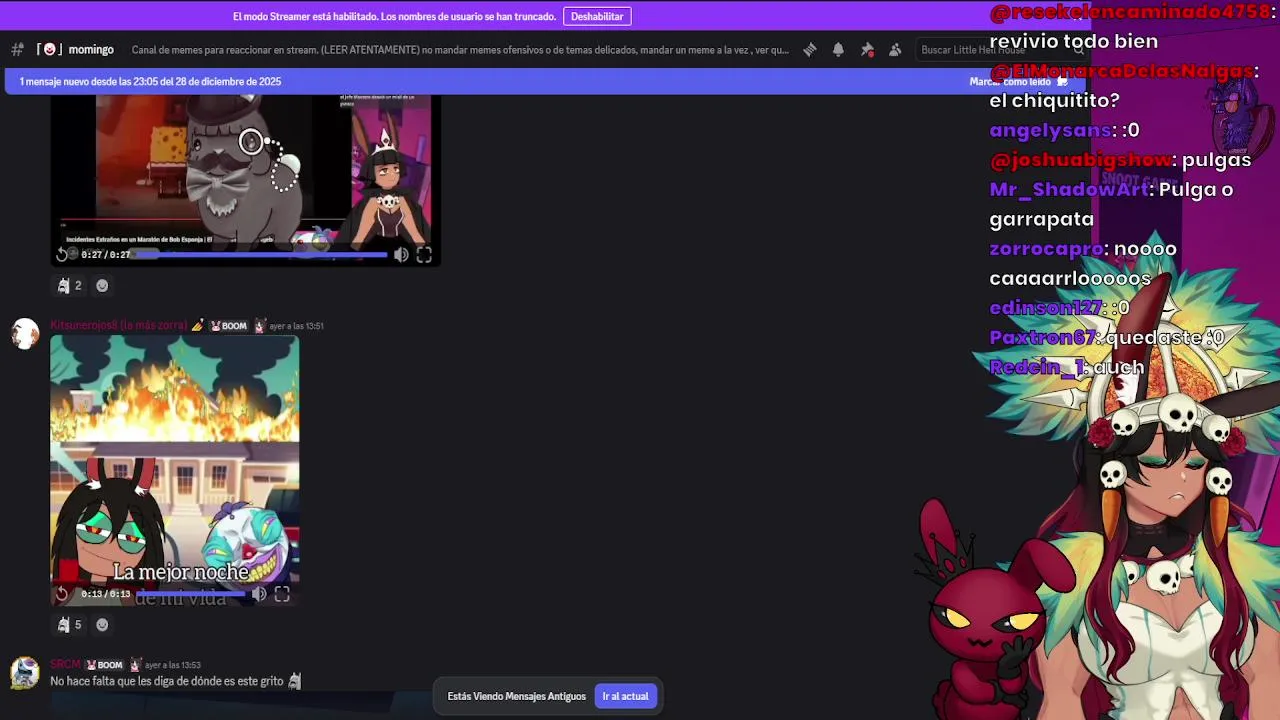The width and height of the screenshot is (1280, 720).
Task: Open fullscreen for the 0:13 video
Action: [282, 594]
